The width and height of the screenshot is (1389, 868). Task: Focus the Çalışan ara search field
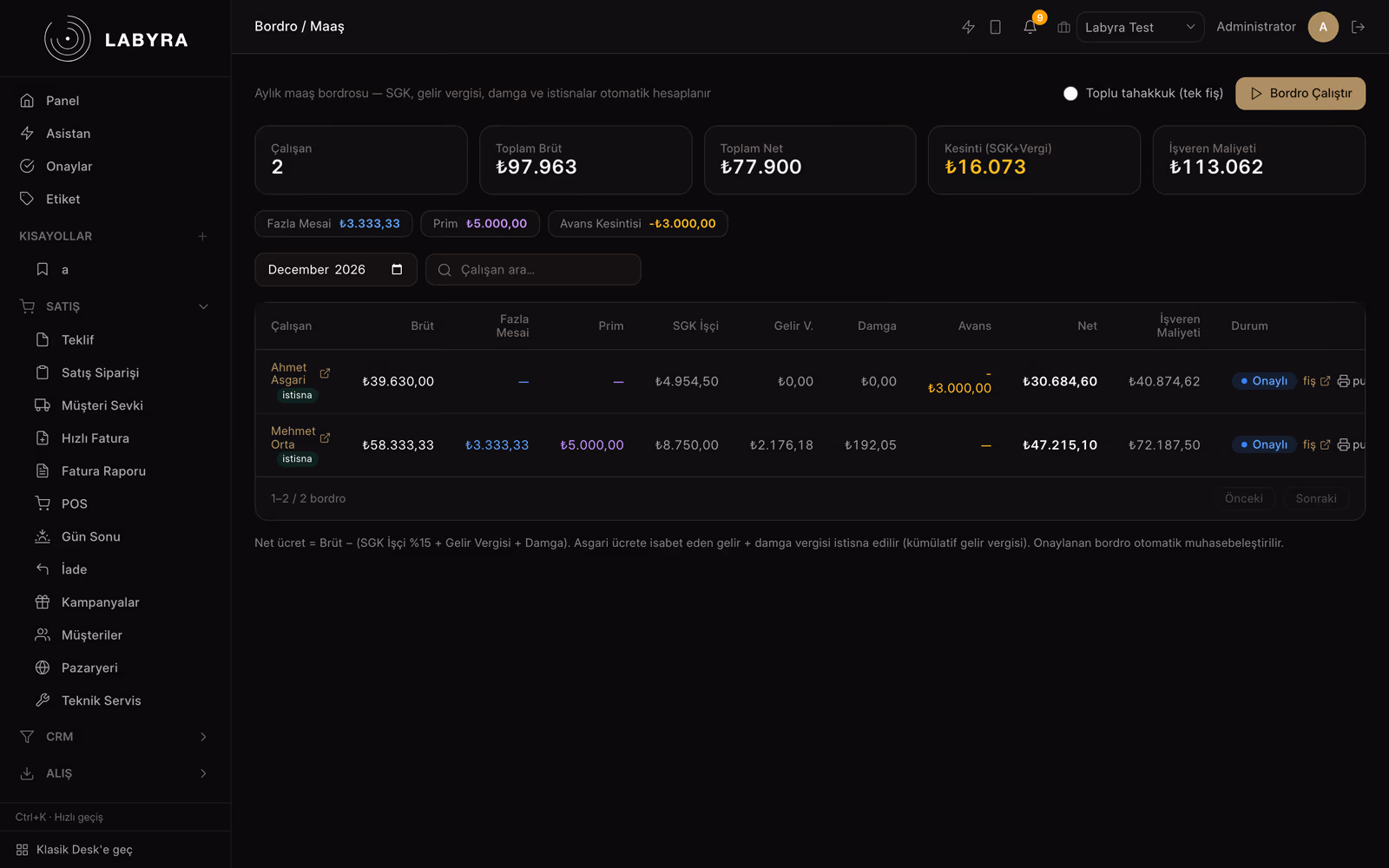pyautogui.click(x=533, y=269)
